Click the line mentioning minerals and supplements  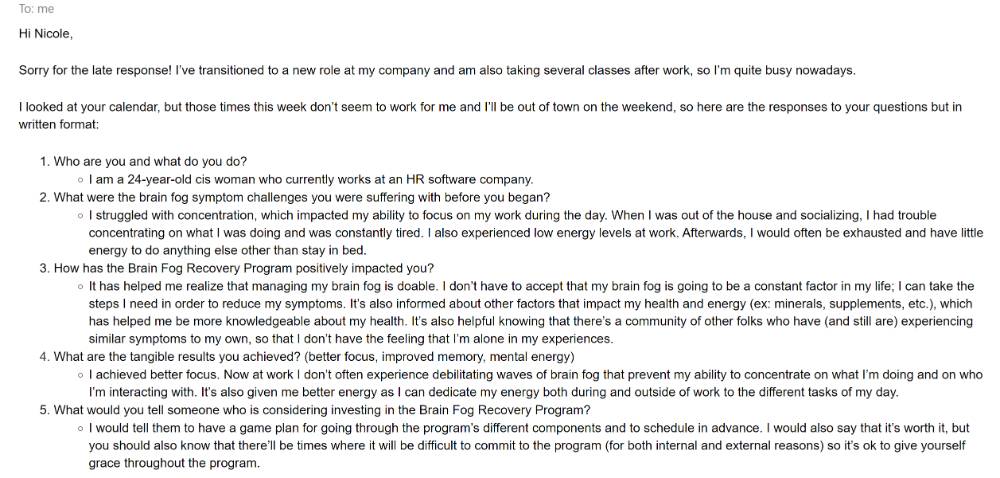tap(531, 305)
